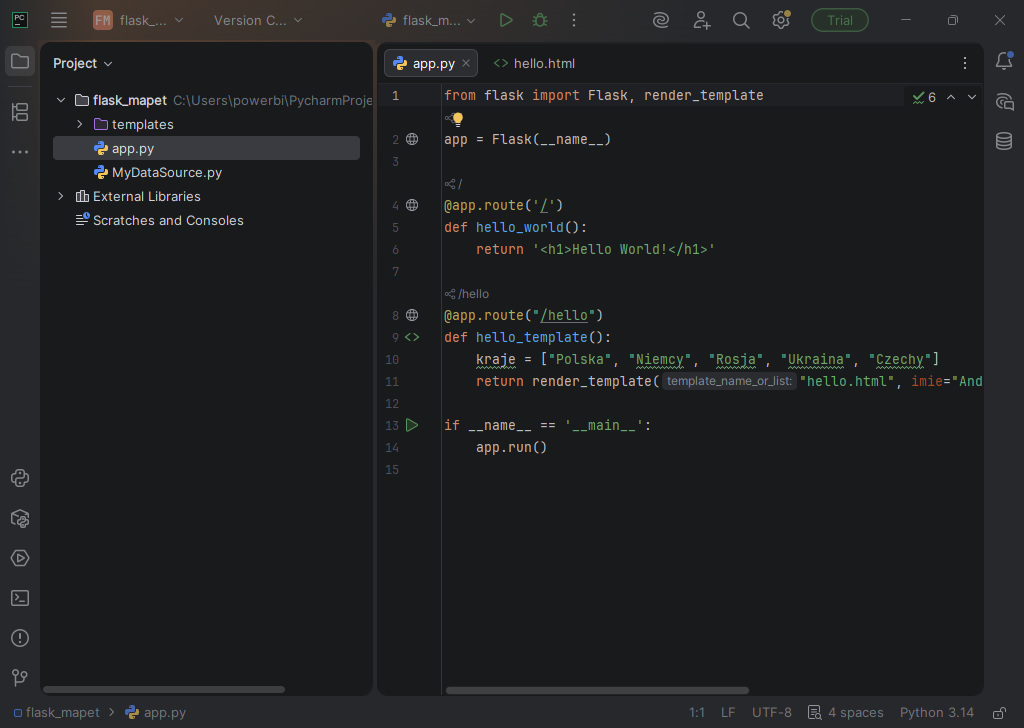Viewport: 1024px width, 728px height.
Task: Click the lightbulb quick-fix icon
Action: (458, 119)
